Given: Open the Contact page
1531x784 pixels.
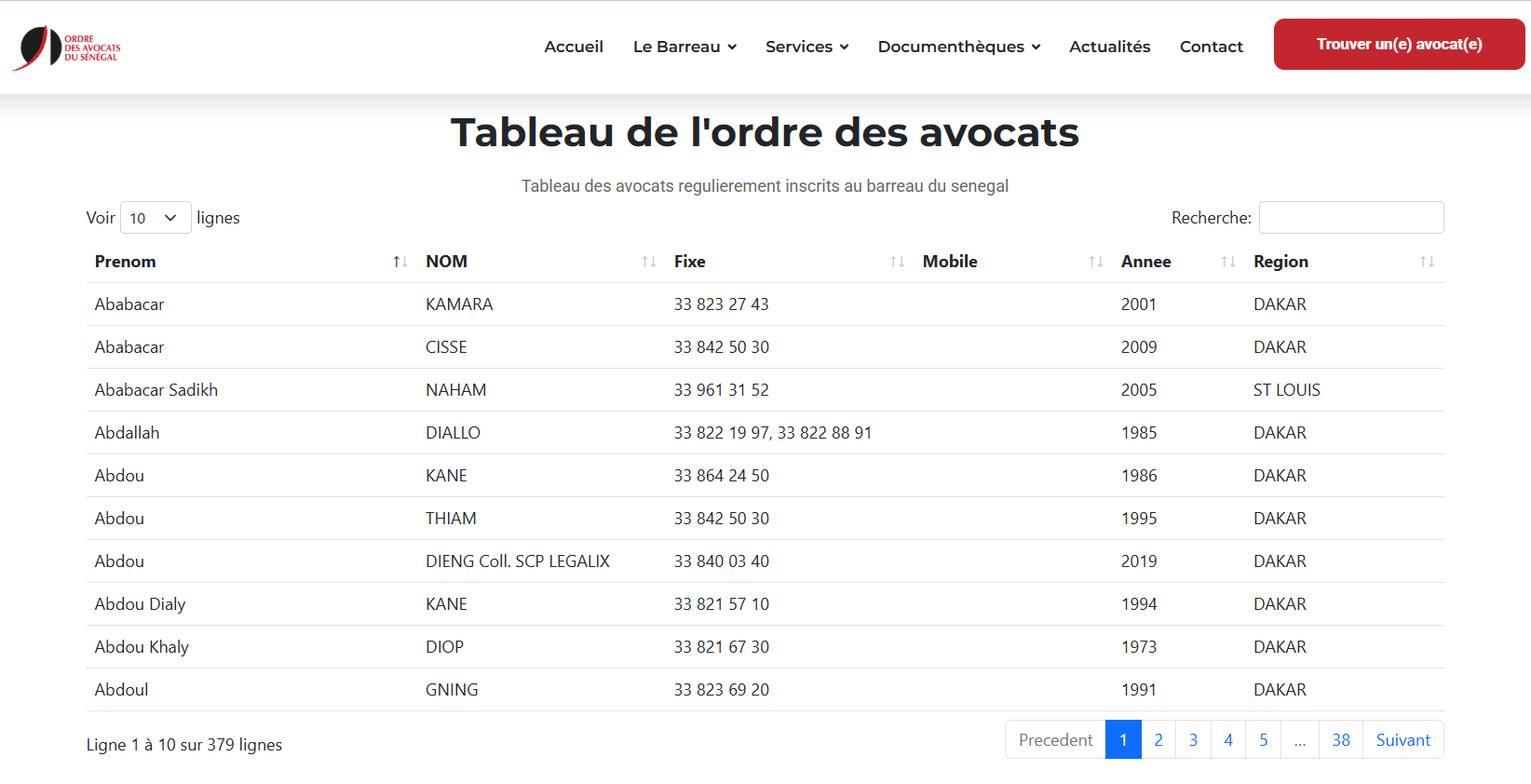Looking at the screenshot, I should (x=1211, y=47).
